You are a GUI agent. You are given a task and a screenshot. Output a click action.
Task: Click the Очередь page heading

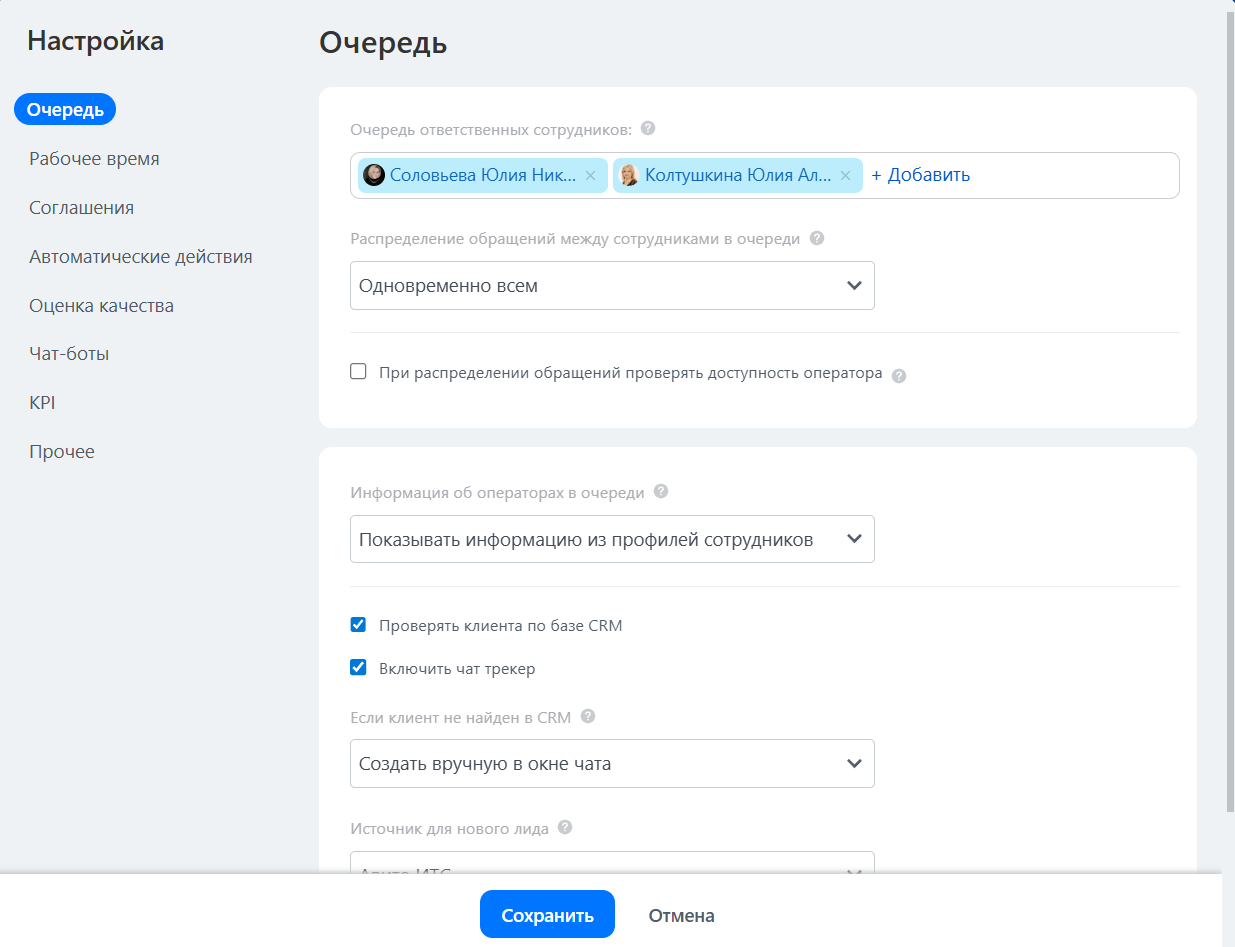click(383, 43)
